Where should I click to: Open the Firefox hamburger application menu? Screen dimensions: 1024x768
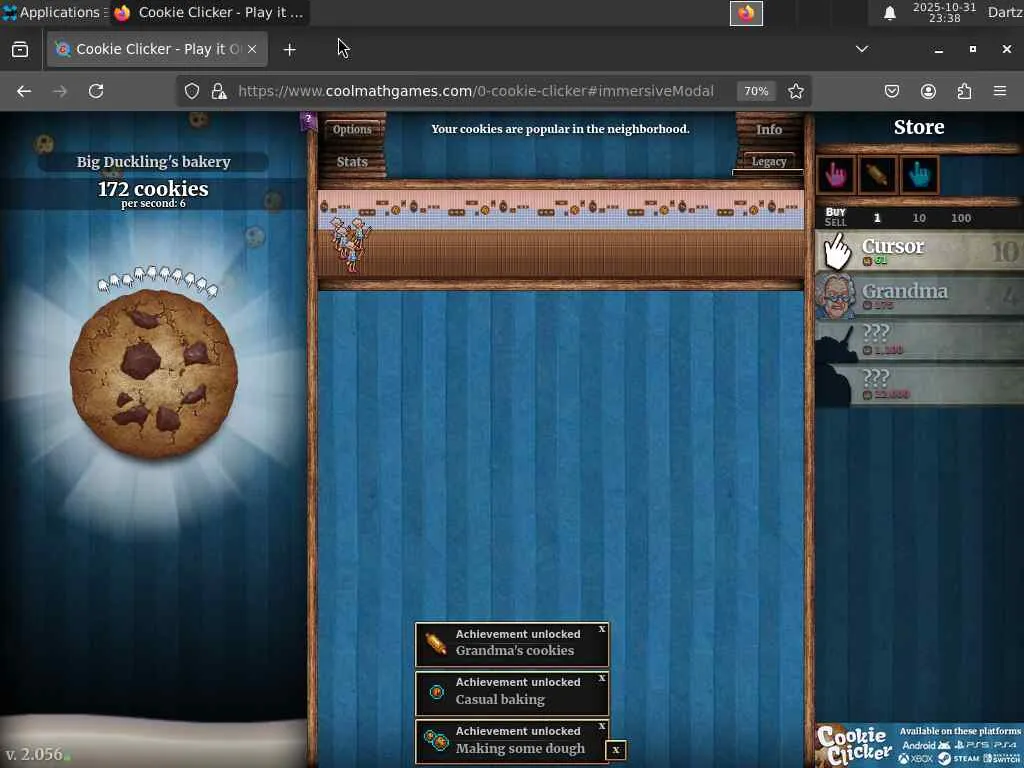(x=1000, y=91)
